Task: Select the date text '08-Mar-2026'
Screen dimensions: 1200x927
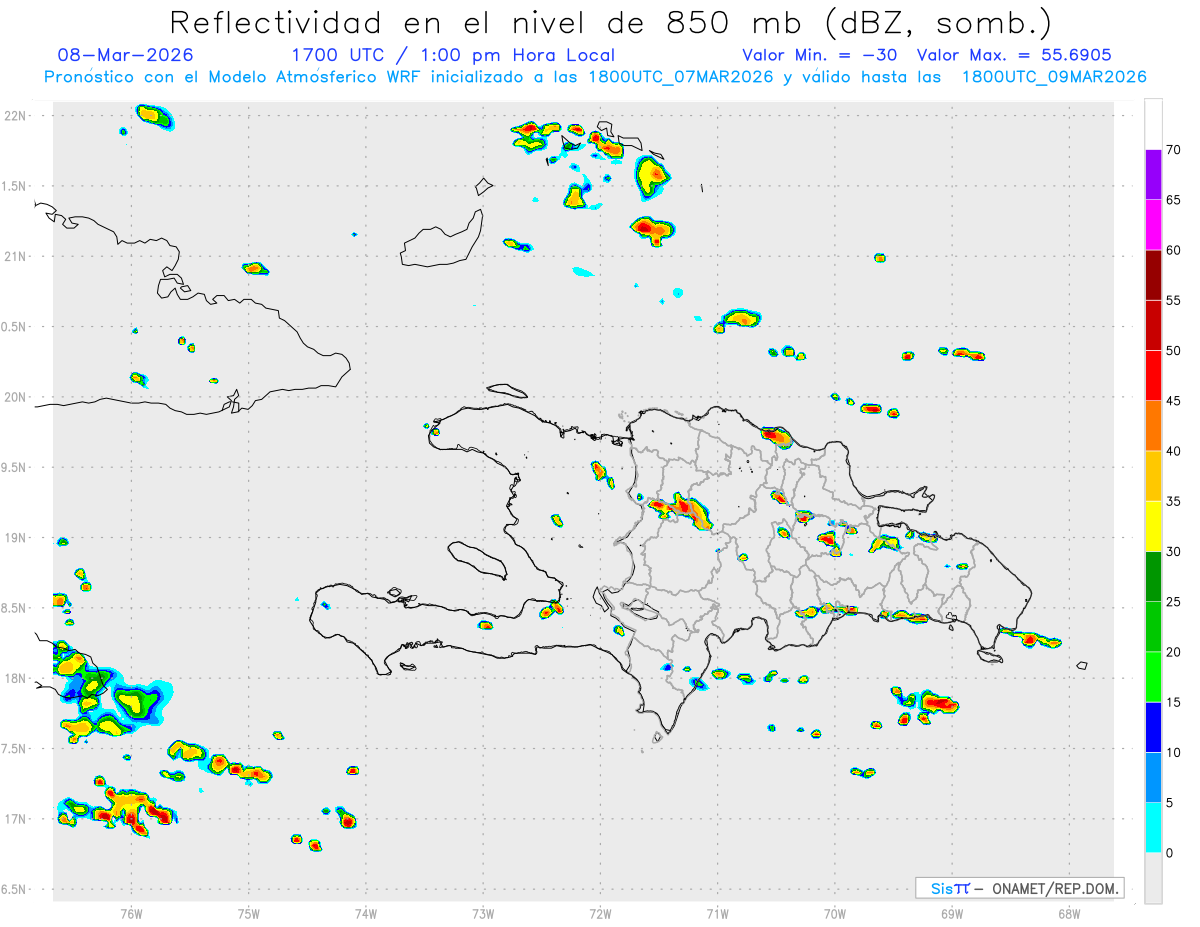Action: (125, 55)
